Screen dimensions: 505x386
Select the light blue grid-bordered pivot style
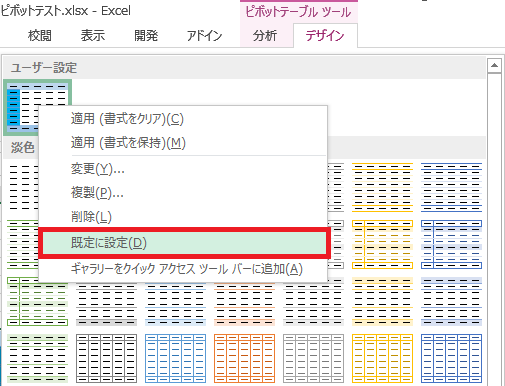click(x=175, y=359)
